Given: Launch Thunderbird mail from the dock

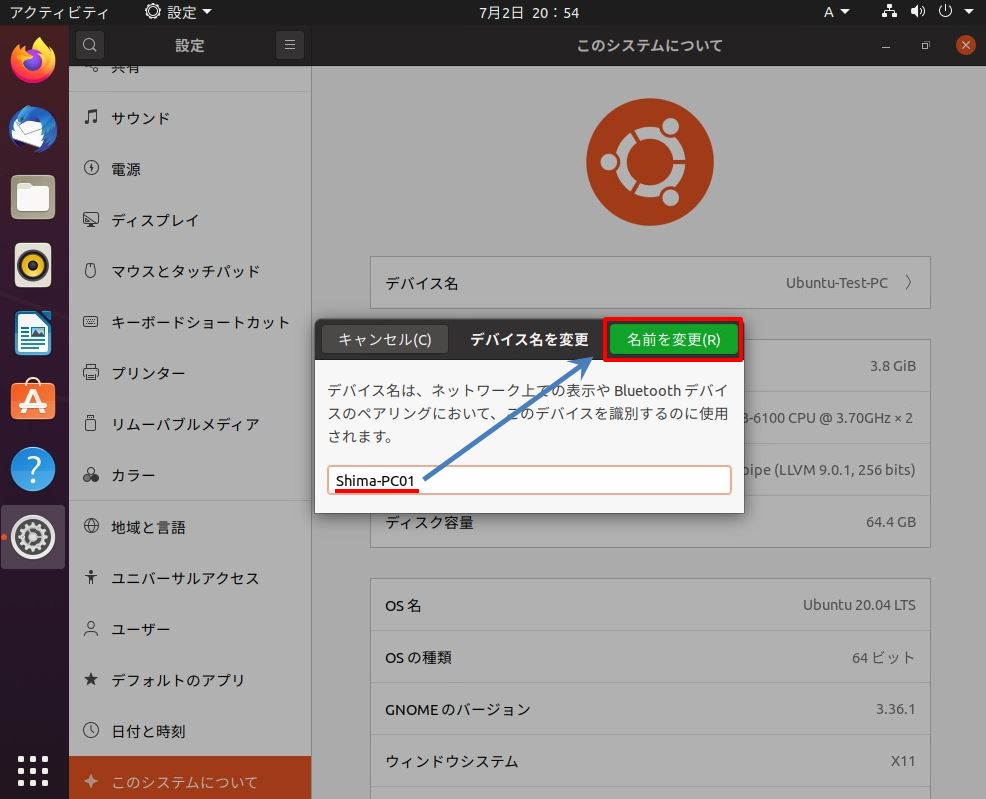Looking at the screenshot, I should pos(33,129).
